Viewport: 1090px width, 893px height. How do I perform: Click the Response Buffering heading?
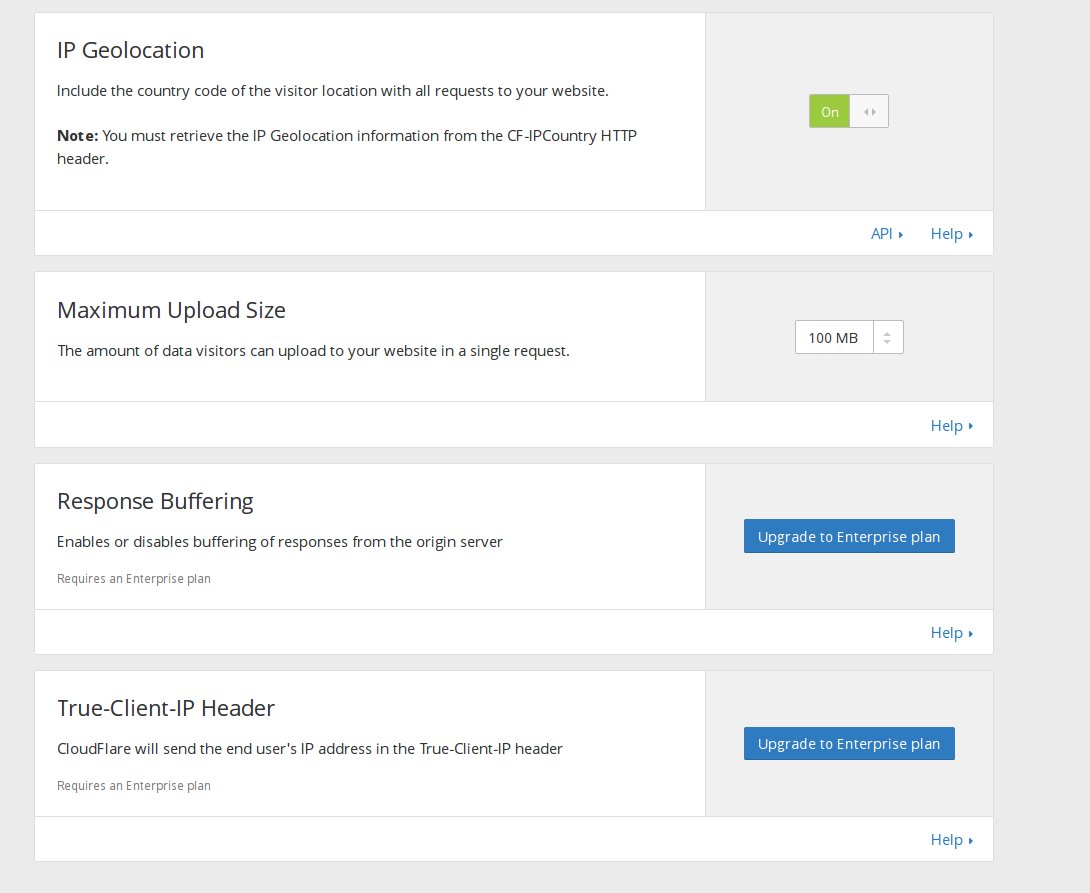pyautogui.click(x=155, y=501)
